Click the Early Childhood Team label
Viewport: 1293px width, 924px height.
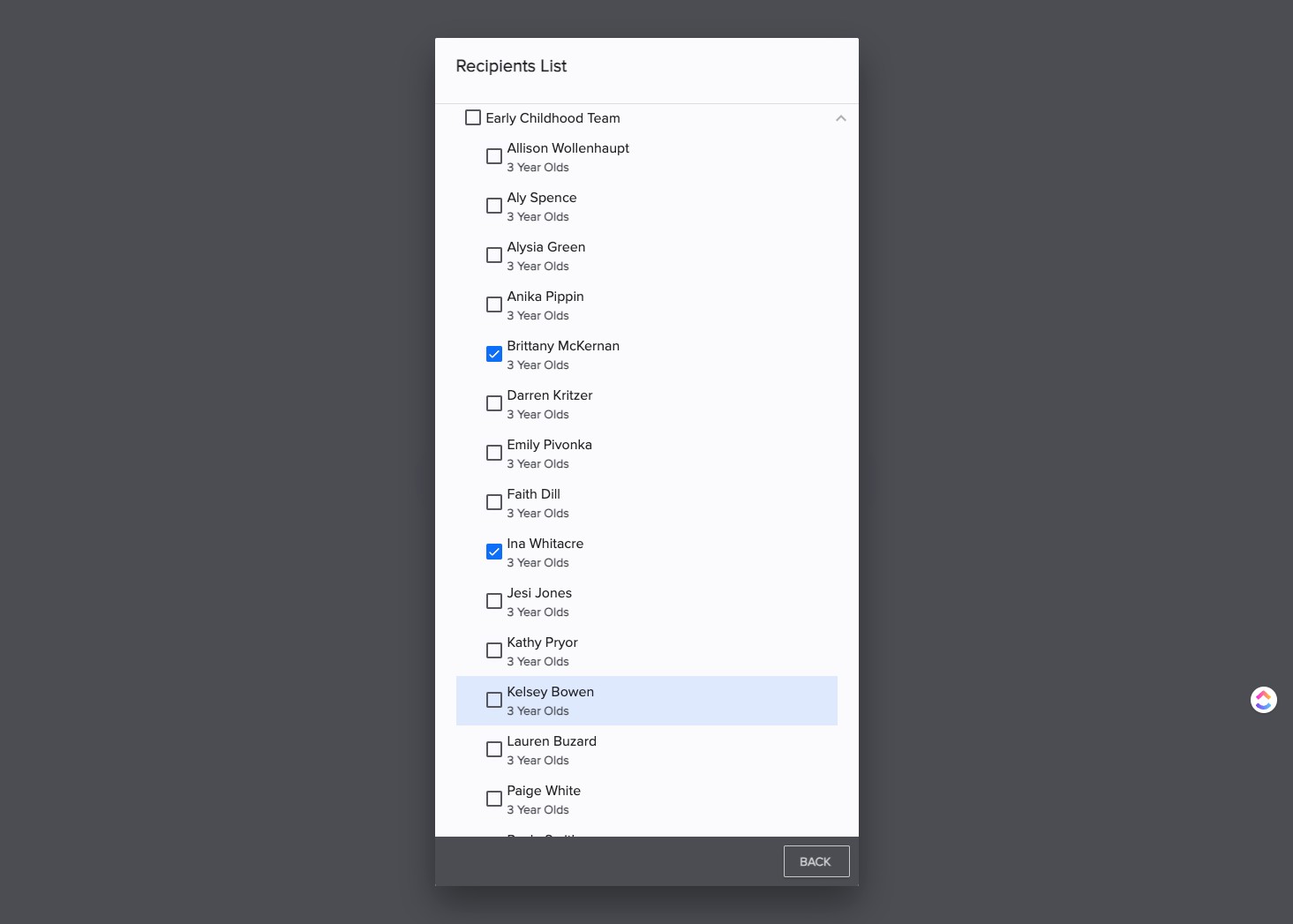click(x=553, y=118)
